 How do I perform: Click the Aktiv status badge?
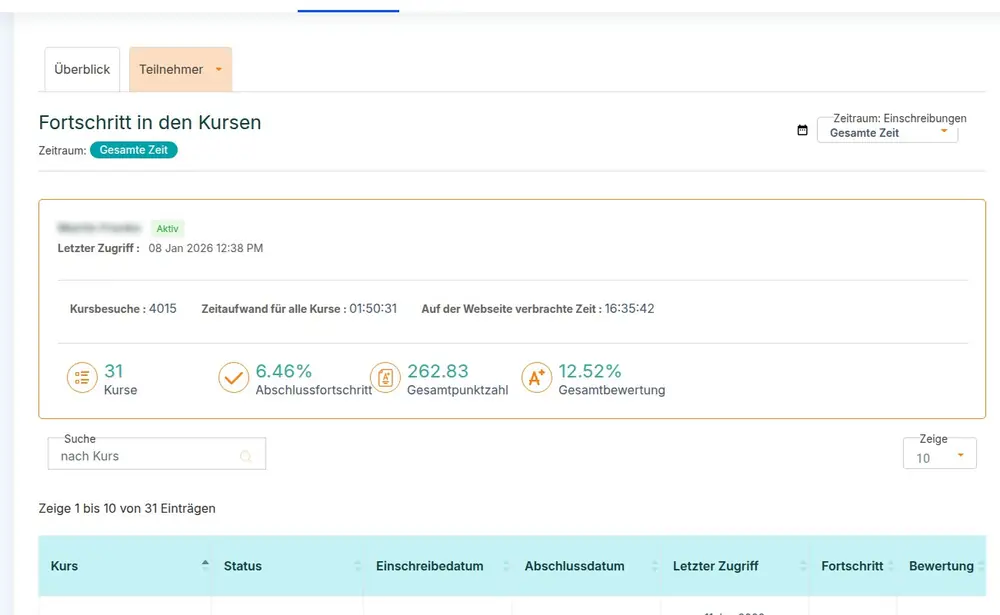click(168, 228)
